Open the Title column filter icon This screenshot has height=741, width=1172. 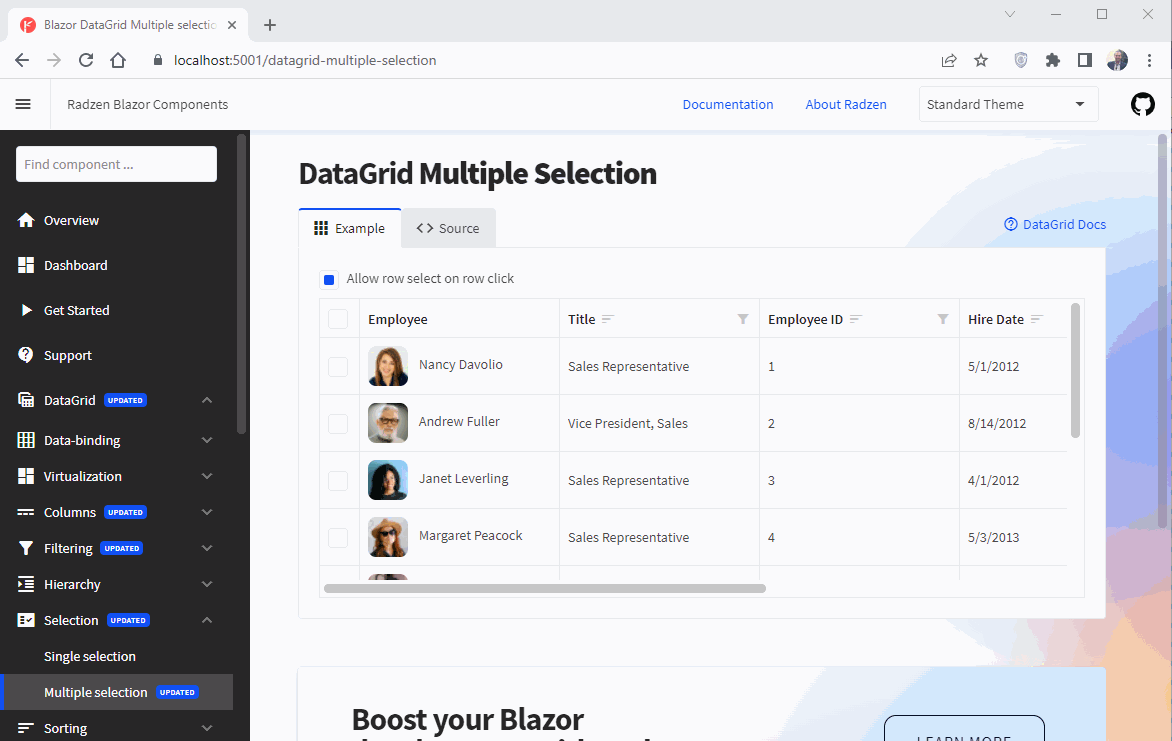[x=743, y=319]
